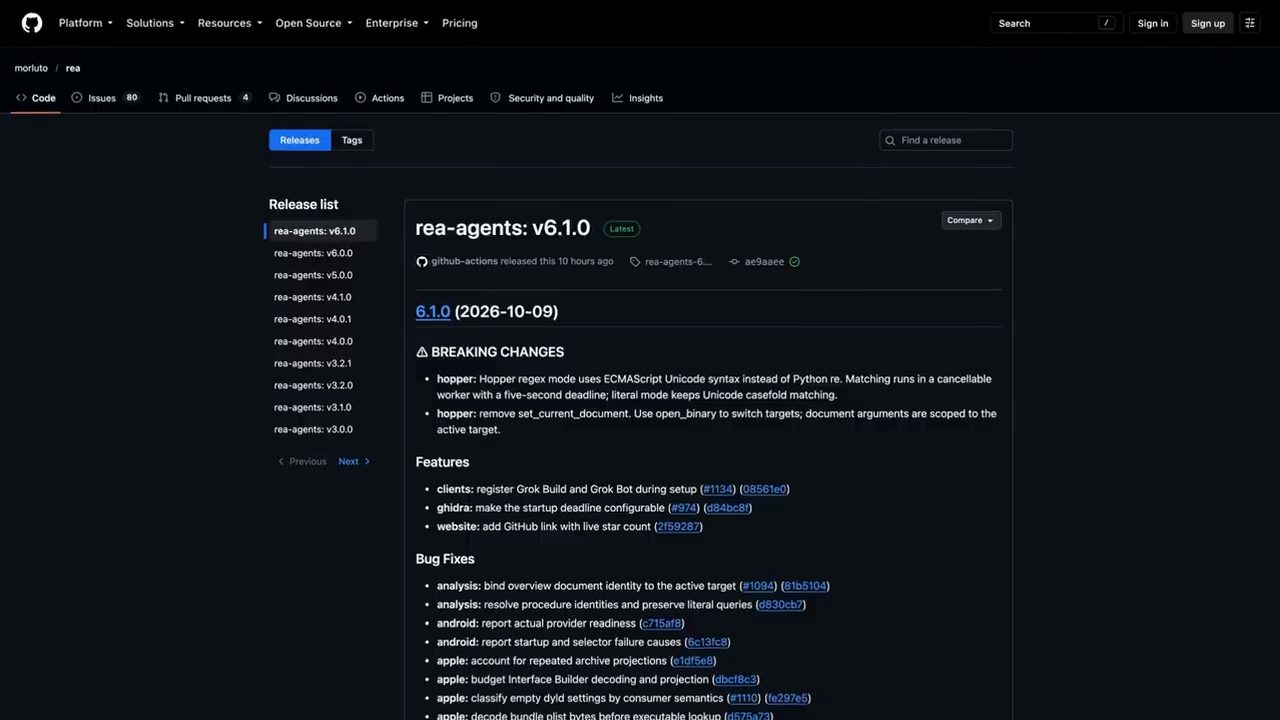Image resolution: width=1280 pixels, height=720 pixels.
Task: Open pull request #1110 link
Action: click(743, 698)
